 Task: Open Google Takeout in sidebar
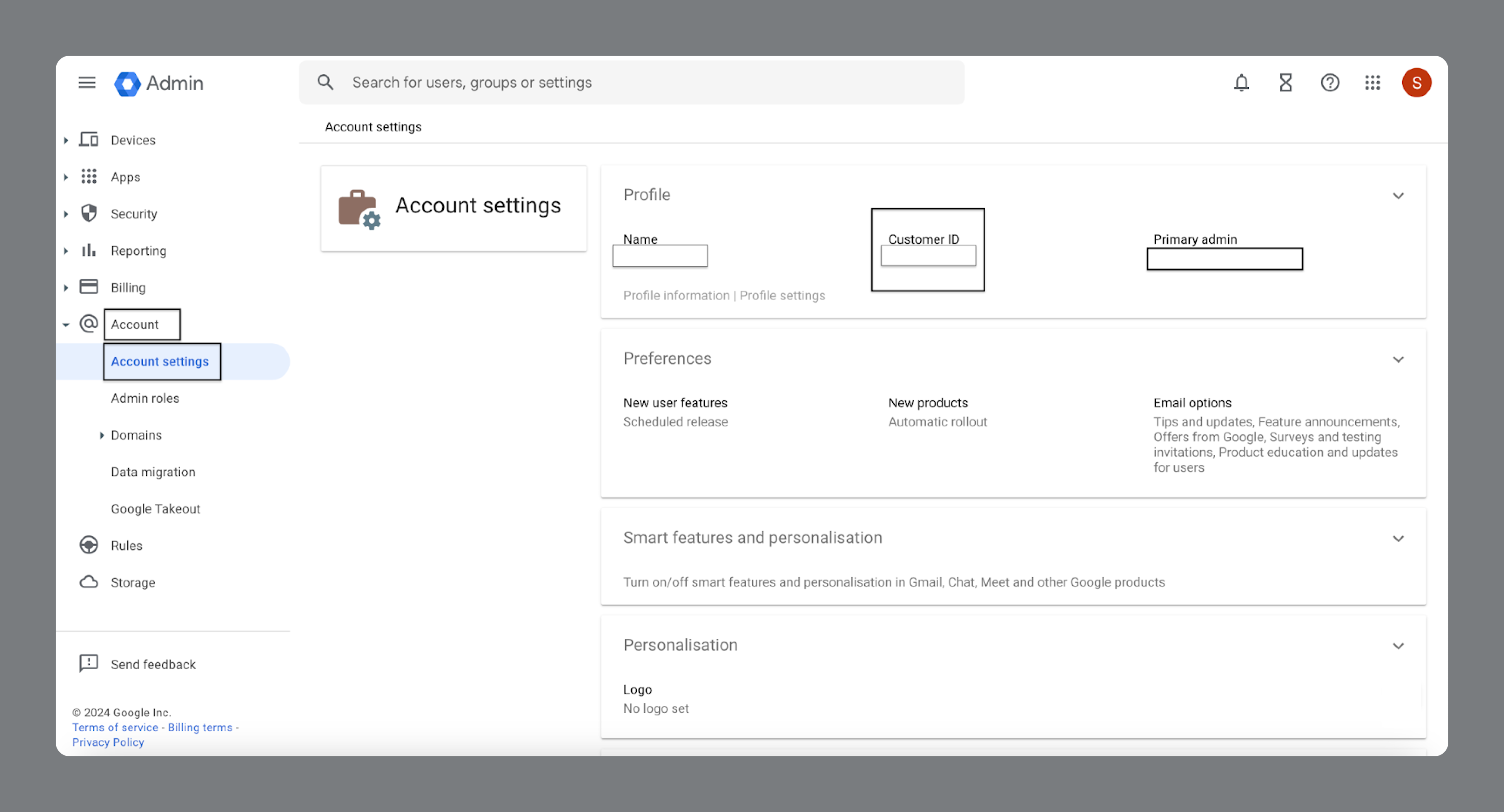pos(155,508)
